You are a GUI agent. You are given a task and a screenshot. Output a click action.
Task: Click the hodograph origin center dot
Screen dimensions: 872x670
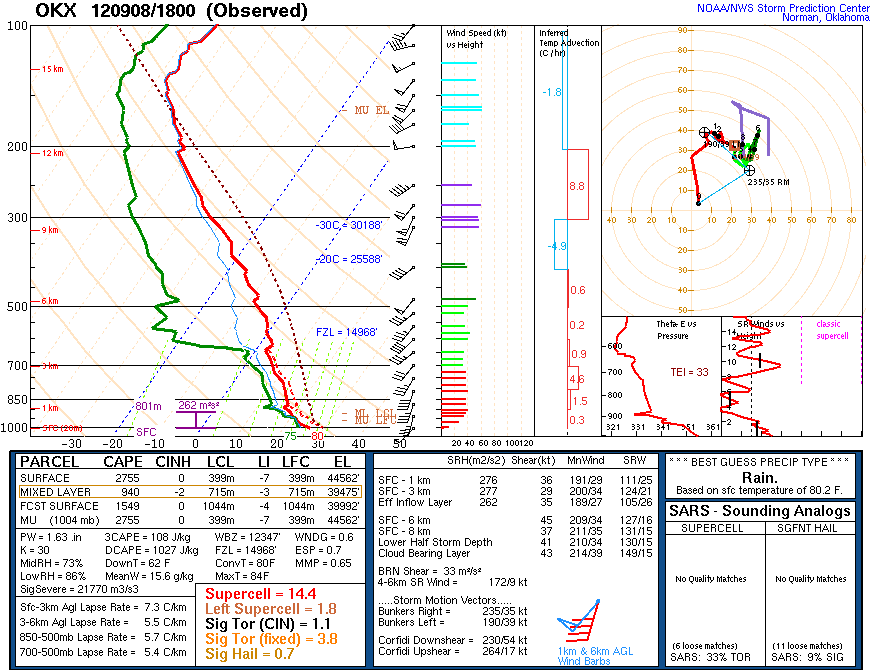[698, 203]
